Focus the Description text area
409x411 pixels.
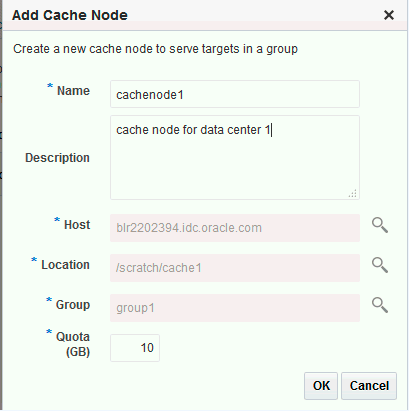(235, 157)
